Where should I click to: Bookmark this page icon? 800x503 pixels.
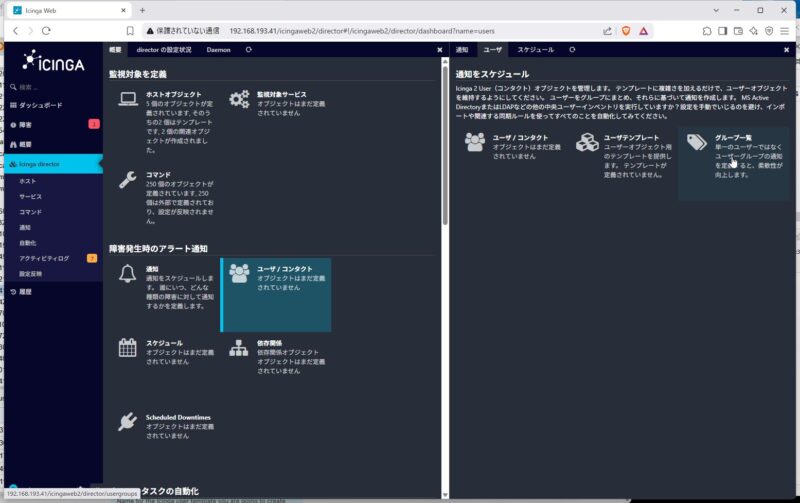click(130, 31)
